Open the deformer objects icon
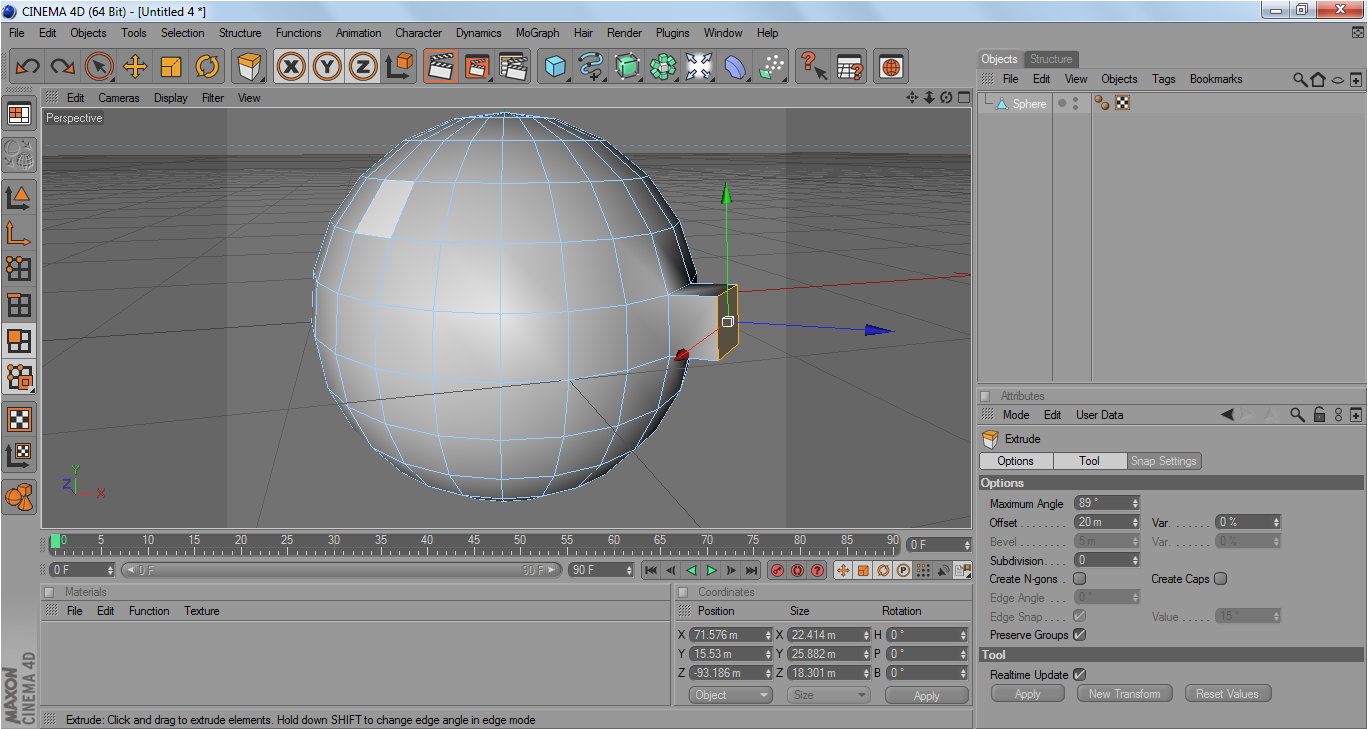Image resolution: width=1368 pixels, height=729 pixels. click(735, 67)
